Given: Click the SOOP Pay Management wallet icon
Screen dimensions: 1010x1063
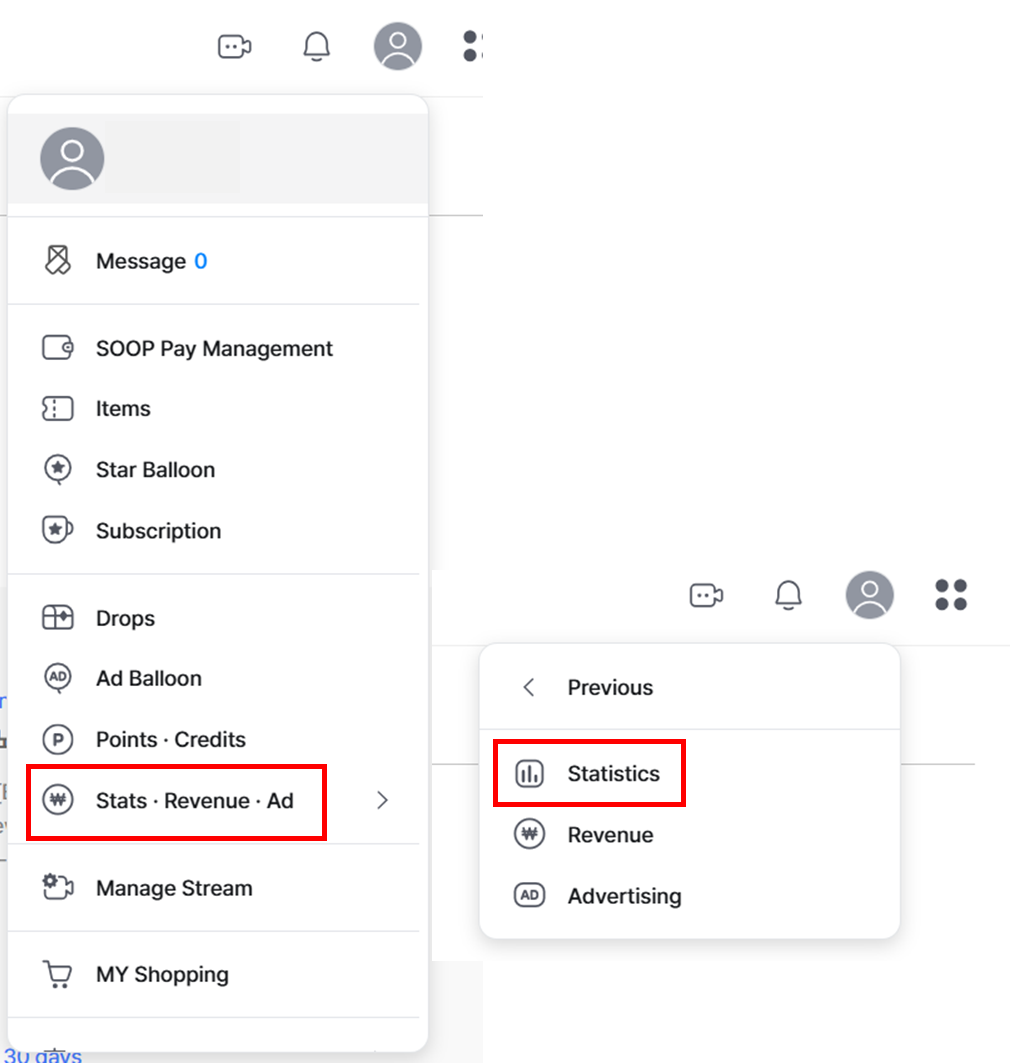Looking at the screenshot, I should pos(58,348).
